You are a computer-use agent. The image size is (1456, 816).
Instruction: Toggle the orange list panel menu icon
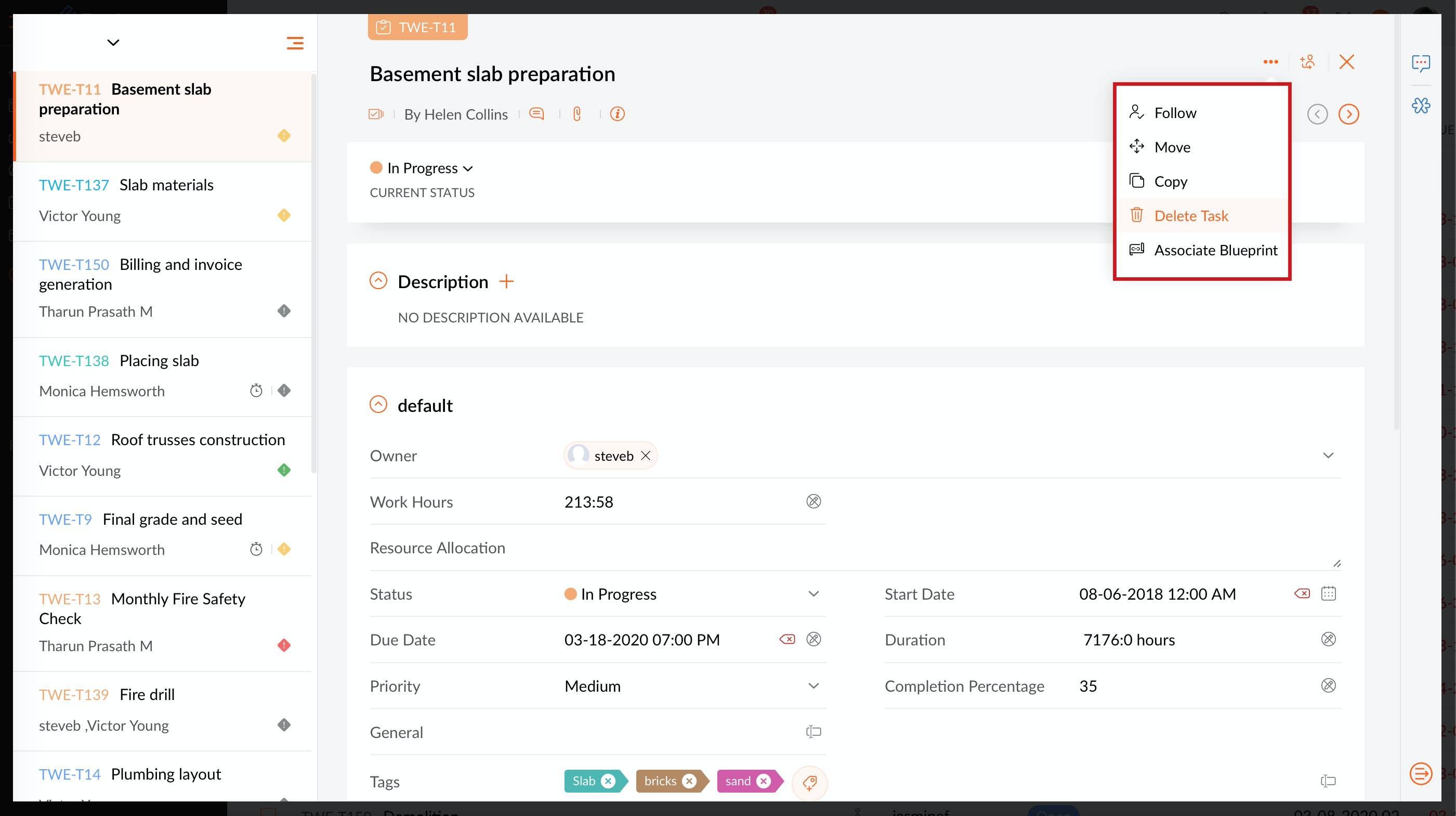pyautogui.click(x=295, y=43)
